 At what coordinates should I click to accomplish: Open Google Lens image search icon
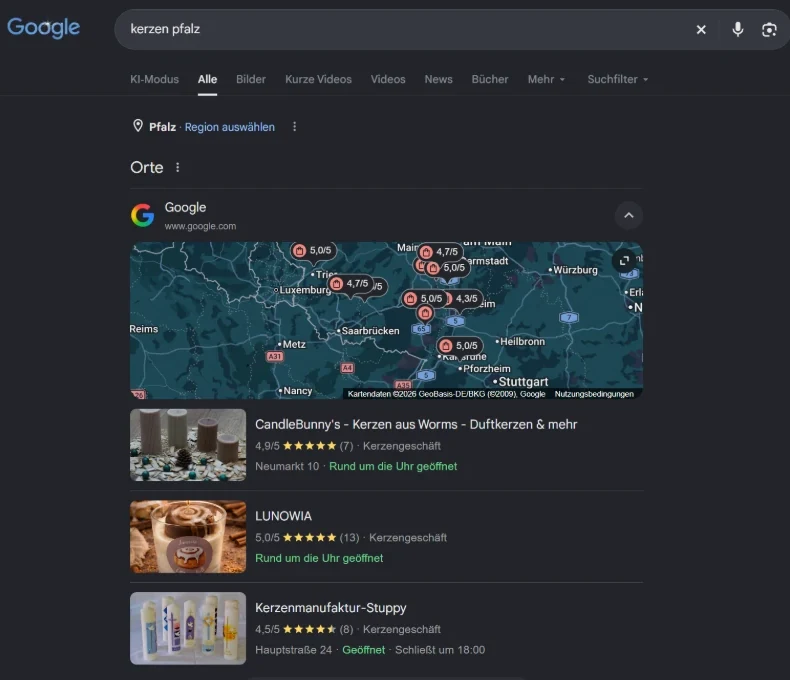point(769,30)
